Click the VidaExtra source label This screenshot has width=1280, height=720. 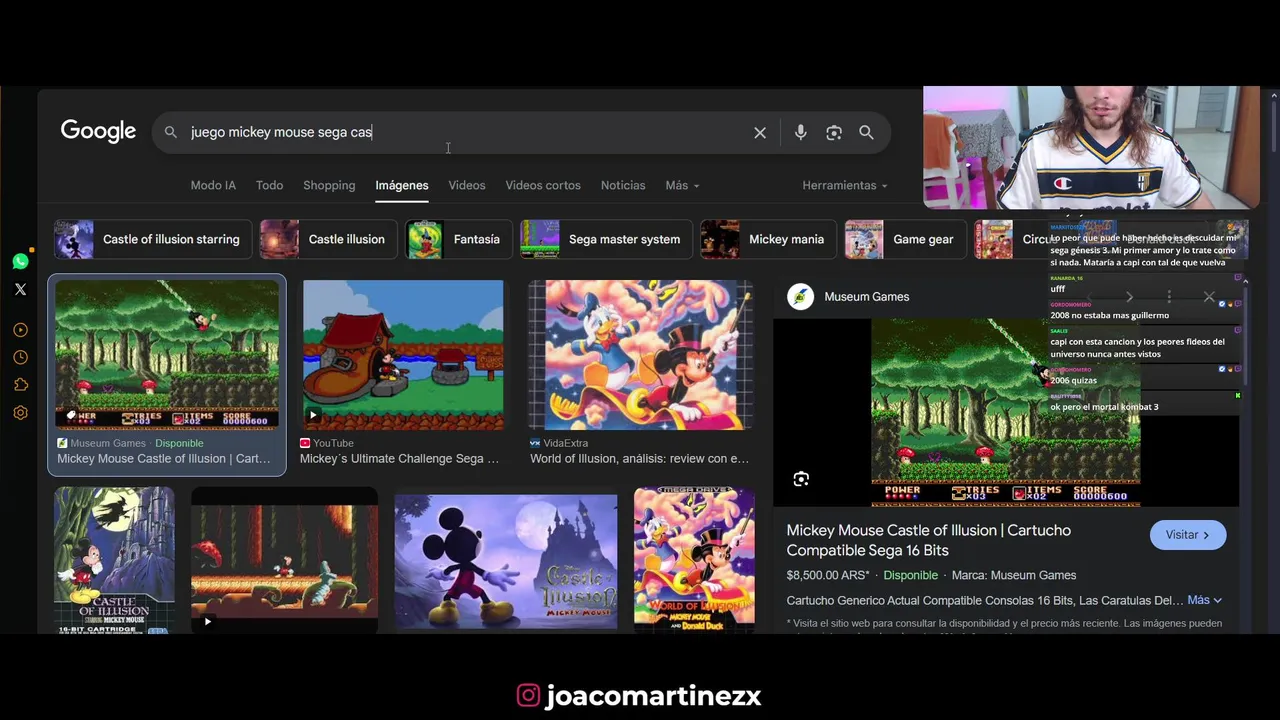click(565, 443)
